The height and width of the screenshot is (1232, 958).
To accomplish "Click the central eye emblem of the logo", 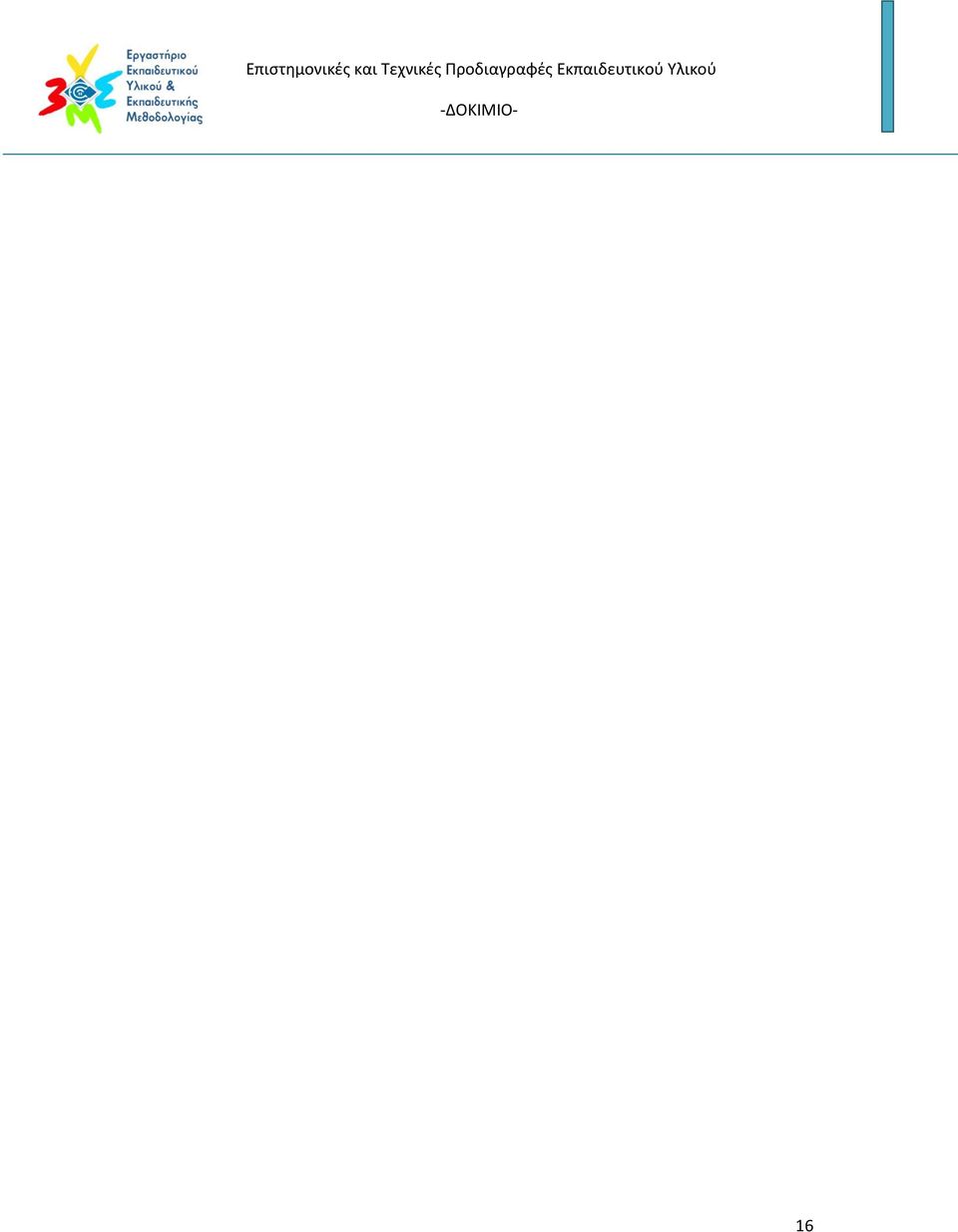I will pos(82,94).
